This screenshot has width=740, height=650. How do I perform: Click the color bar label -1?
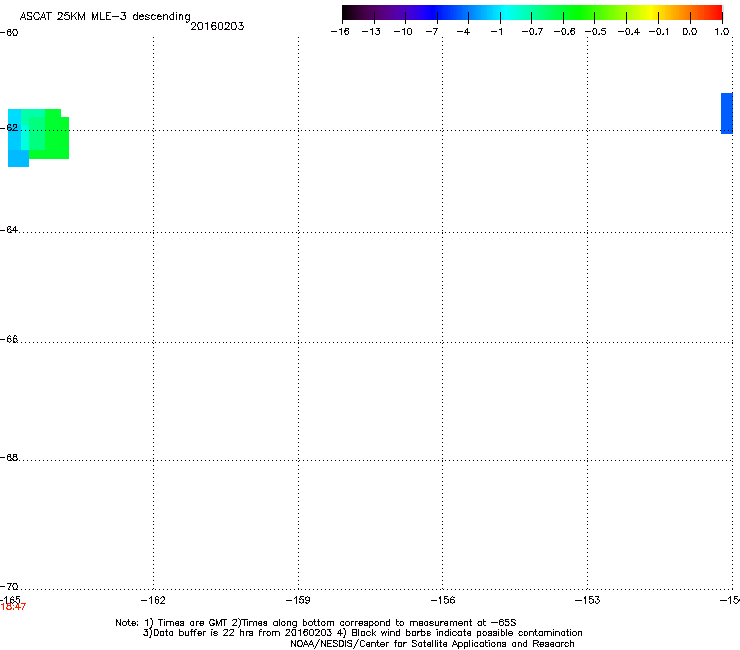pyautogui.click(x=496, y=32)
